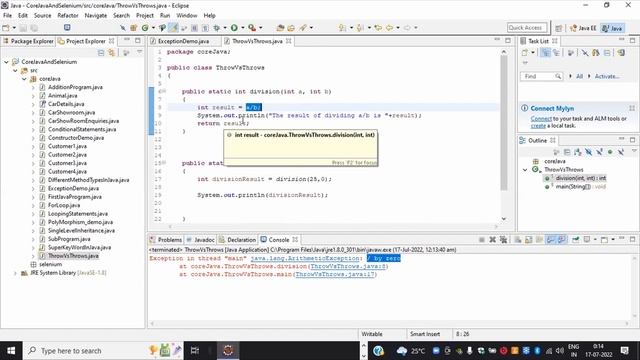Image resolution: width=640 pixels, height=360 pixels.
Task: Click the New Java Package icon
Action: pyautogui.click(x=133, y=28)
